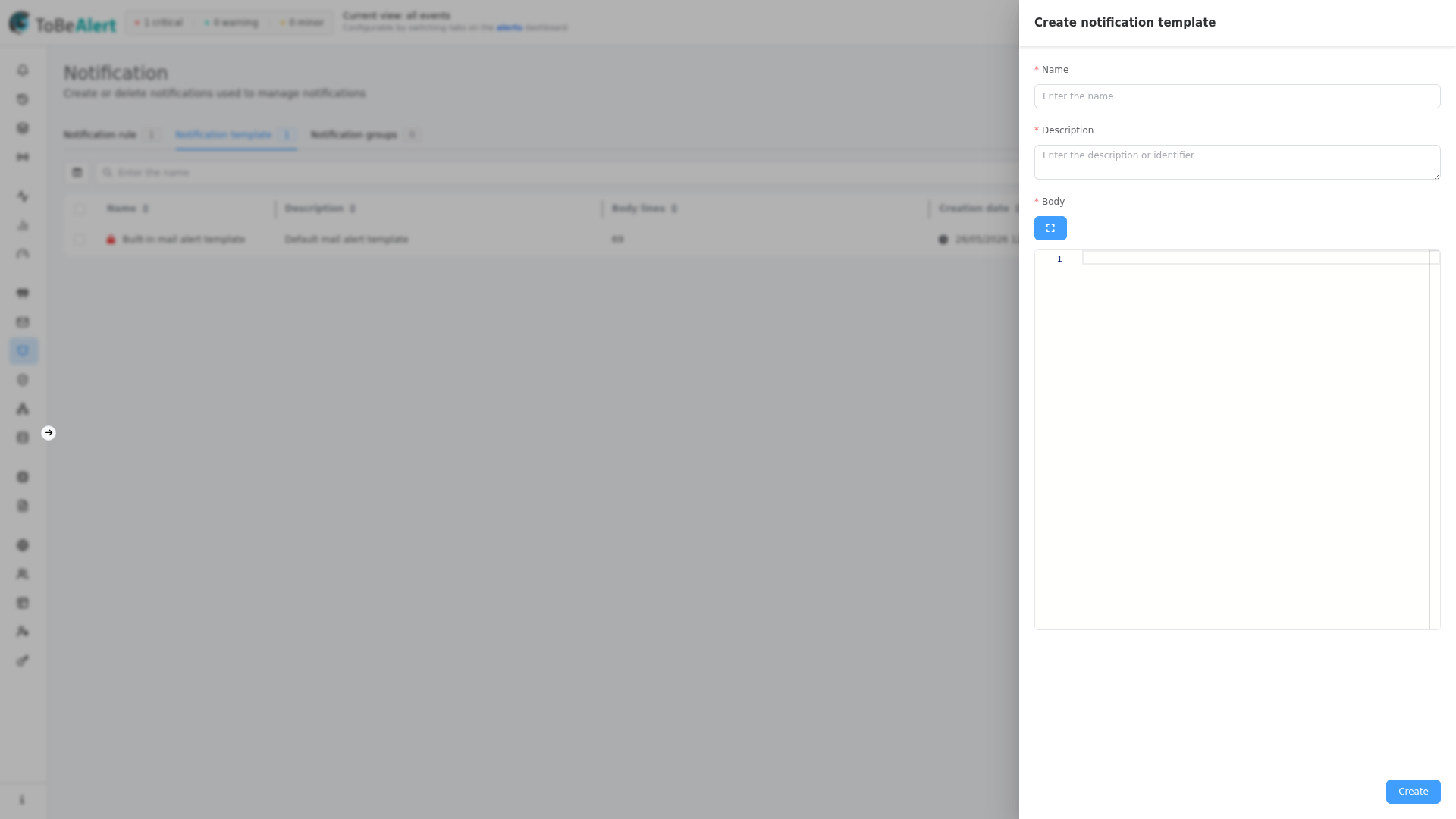Click the key icon in the sidebar
Screen dimensions: 1456x819
(23, 661)
